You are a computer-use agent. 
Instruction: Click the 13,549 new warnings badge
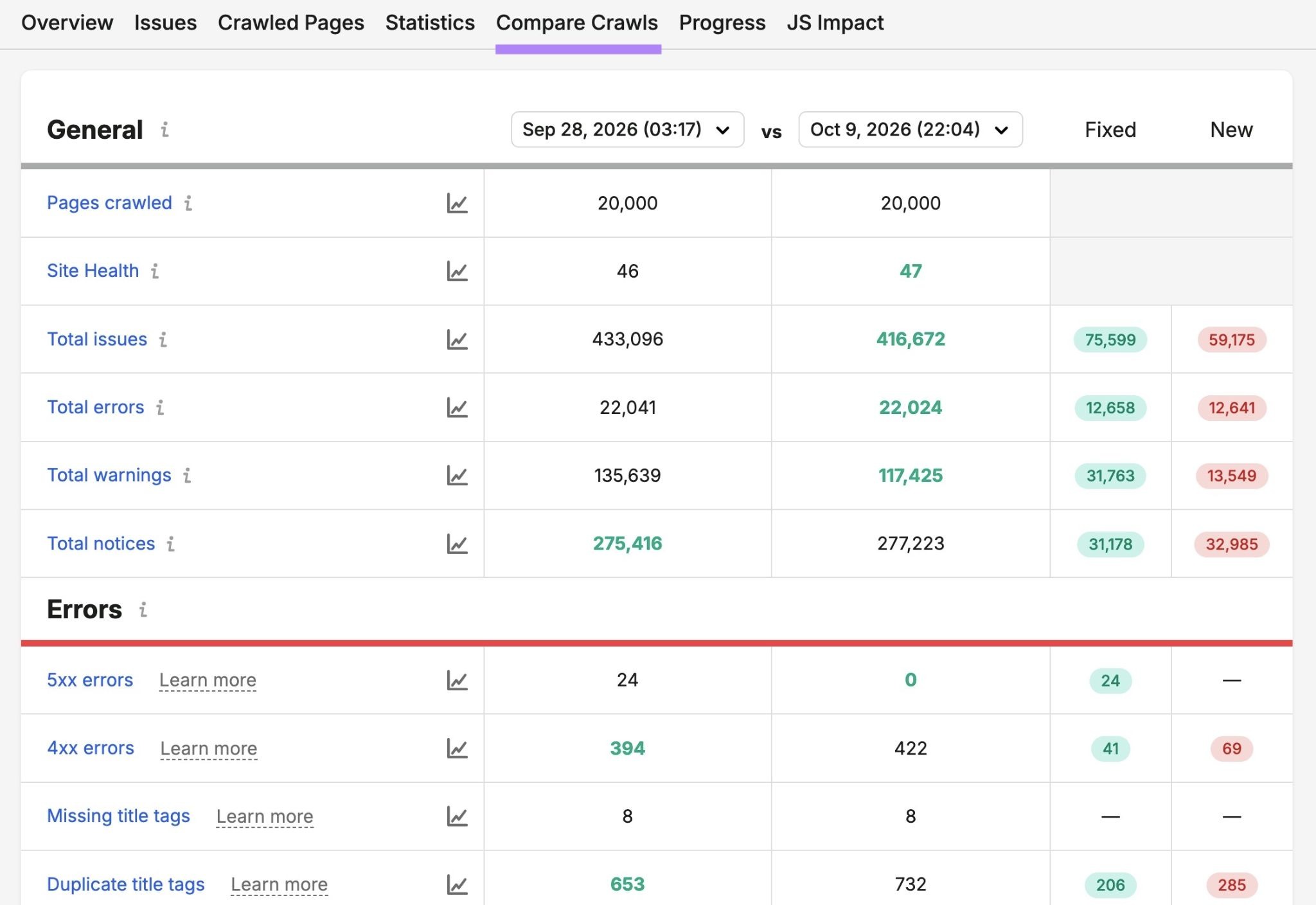(x=1232, y=476)
